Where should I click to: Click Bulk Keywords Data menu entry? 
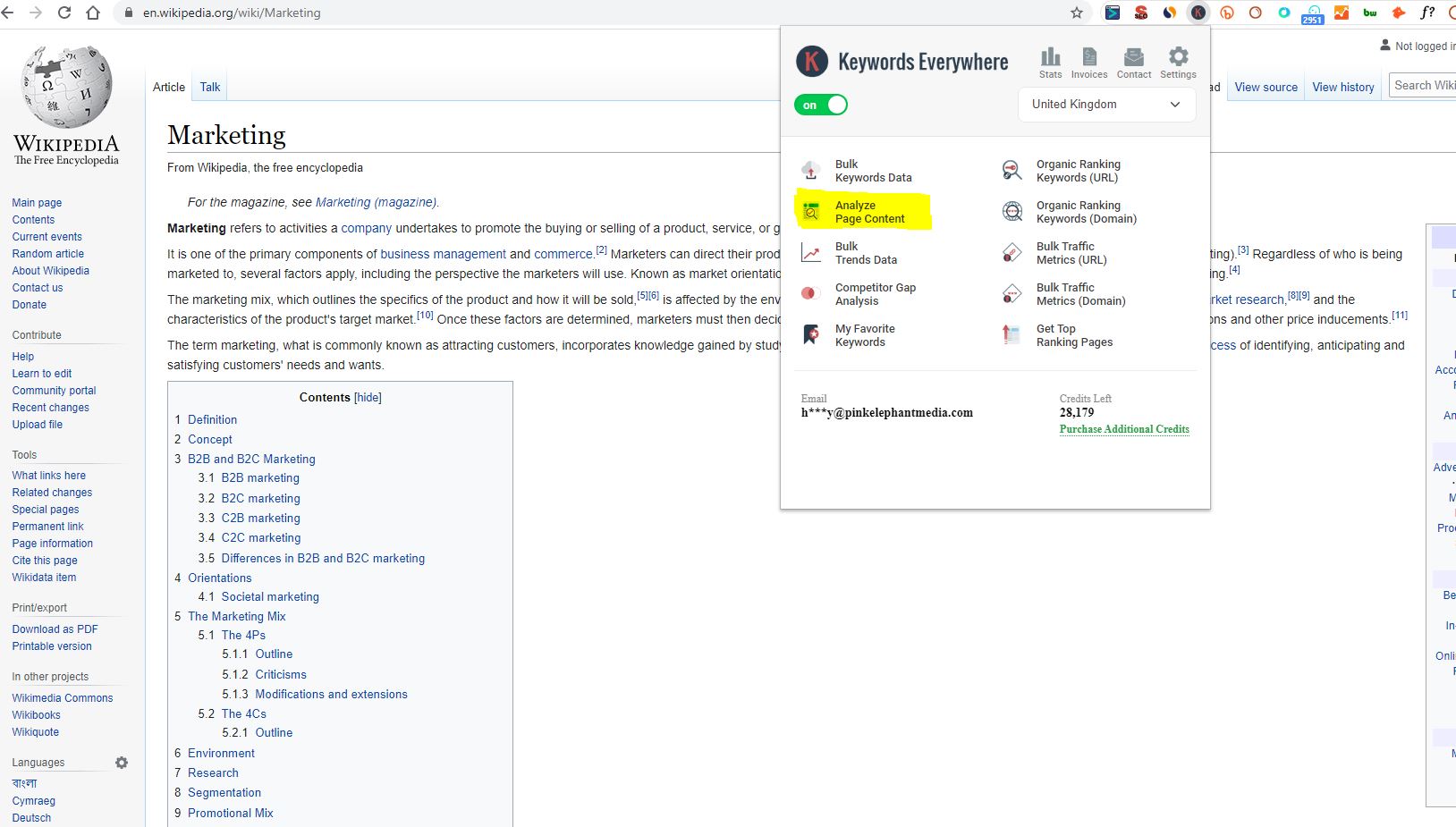coord(873,171)
